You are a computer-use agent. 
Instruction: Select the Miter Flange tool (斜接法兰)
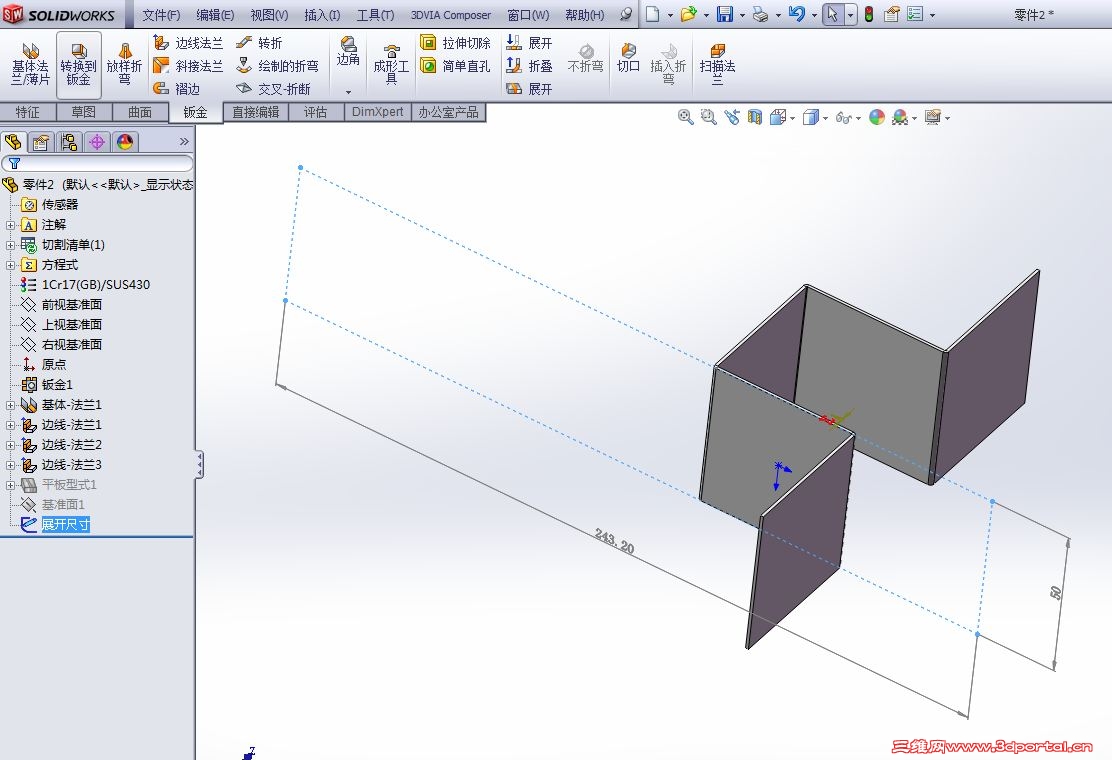pos(189,66)
